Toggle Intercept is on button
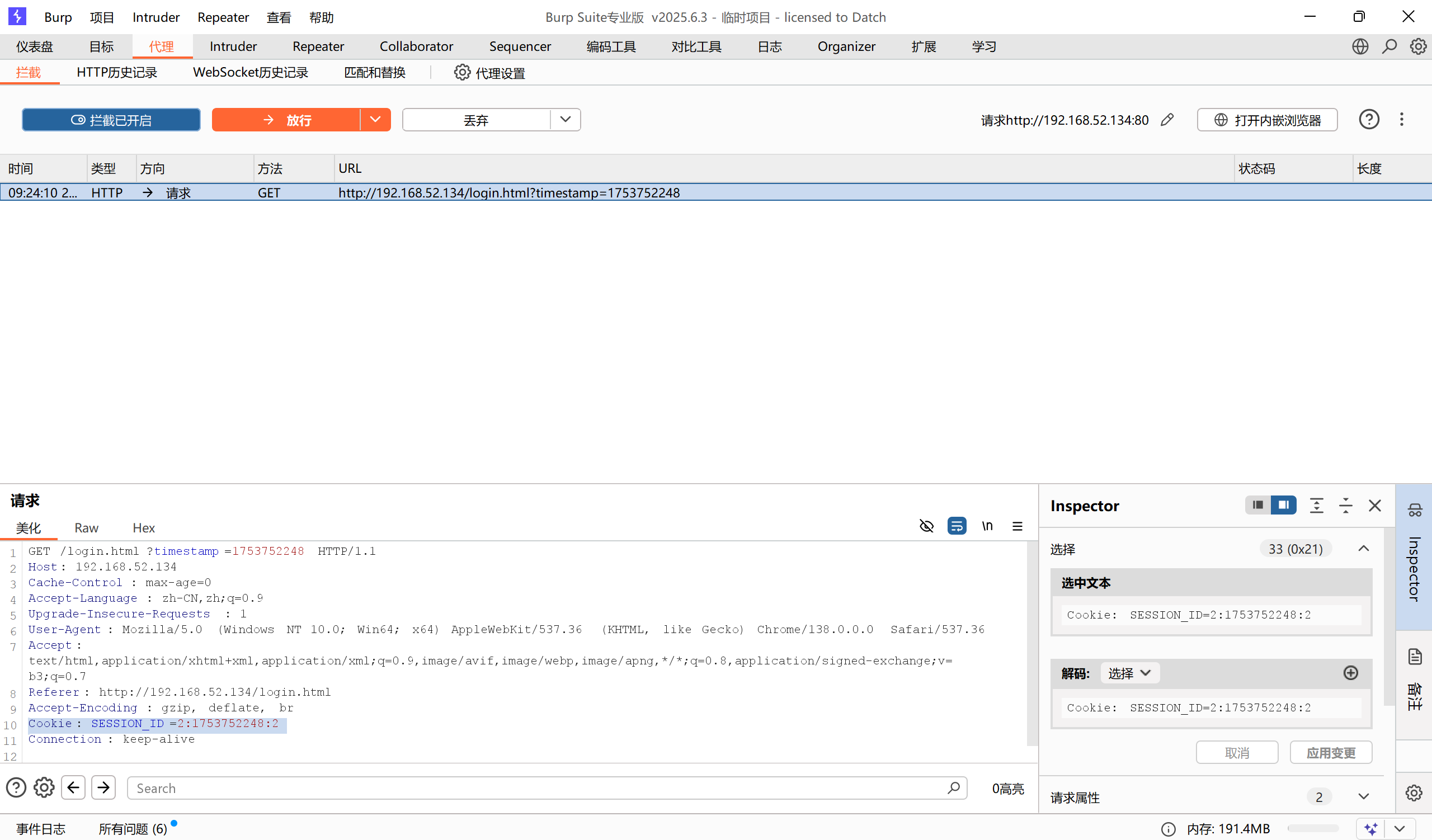 pyautogui.click(x=111, y=120)
